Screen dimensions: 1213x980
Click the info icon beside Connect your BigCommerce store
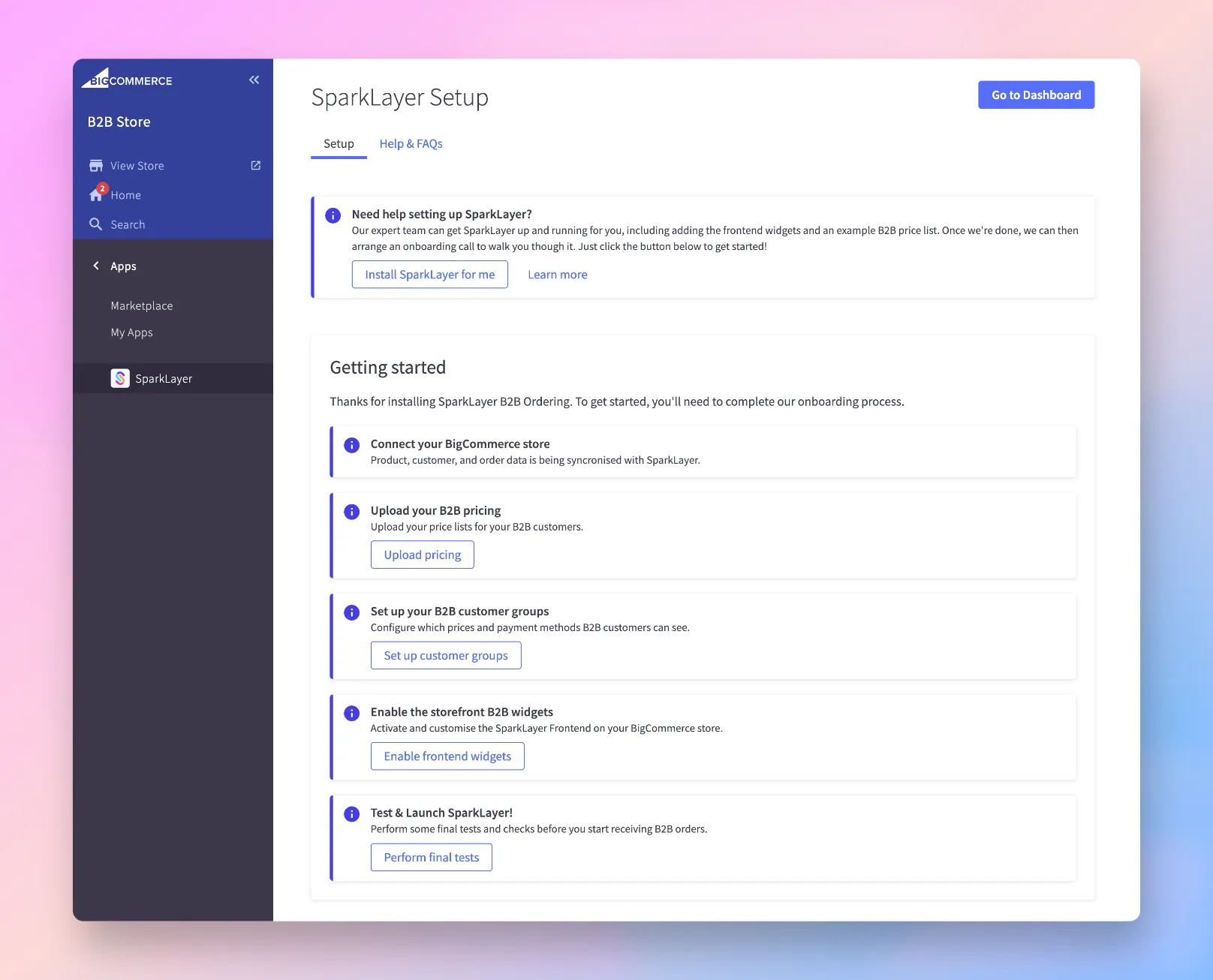click(x=351, y=445)
